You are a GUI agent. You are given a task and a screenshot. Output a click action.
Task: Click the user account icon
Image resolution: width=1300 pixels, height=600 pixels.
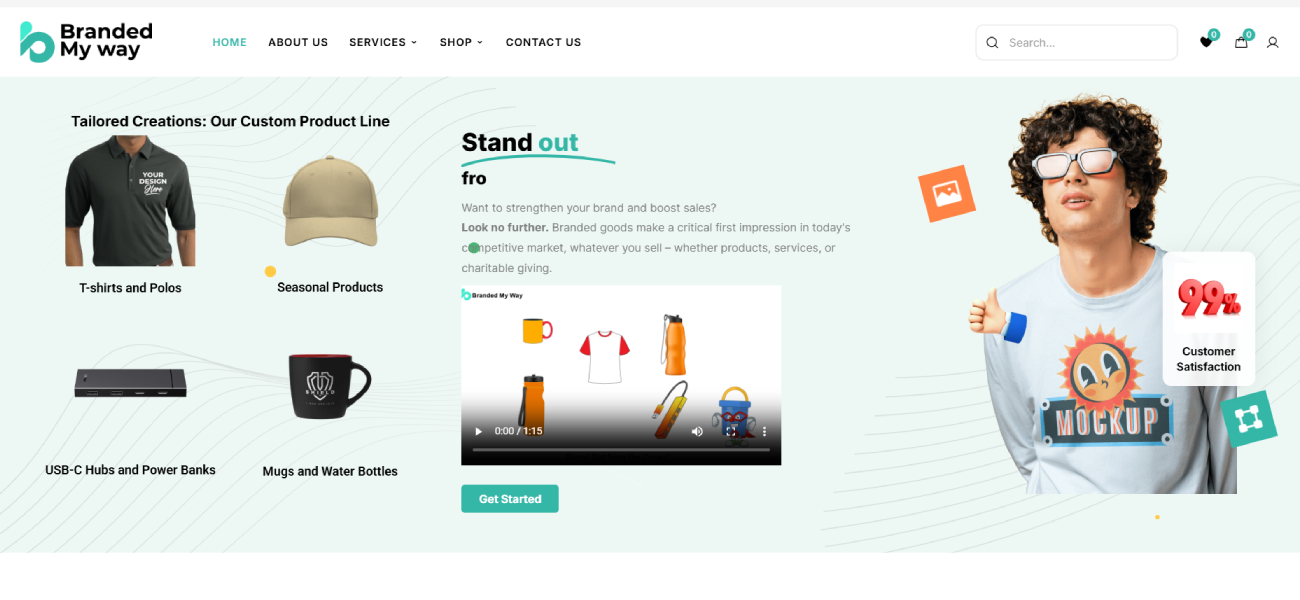1272,42
